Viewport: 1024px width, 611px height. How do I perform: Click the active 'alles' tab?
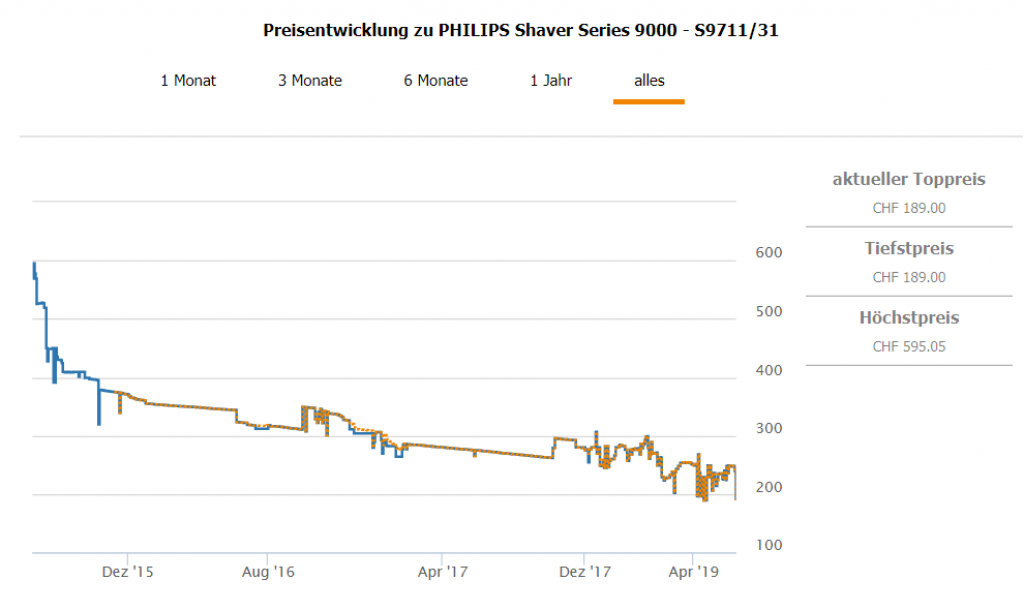pyautogui.click(x=649, y=81)
